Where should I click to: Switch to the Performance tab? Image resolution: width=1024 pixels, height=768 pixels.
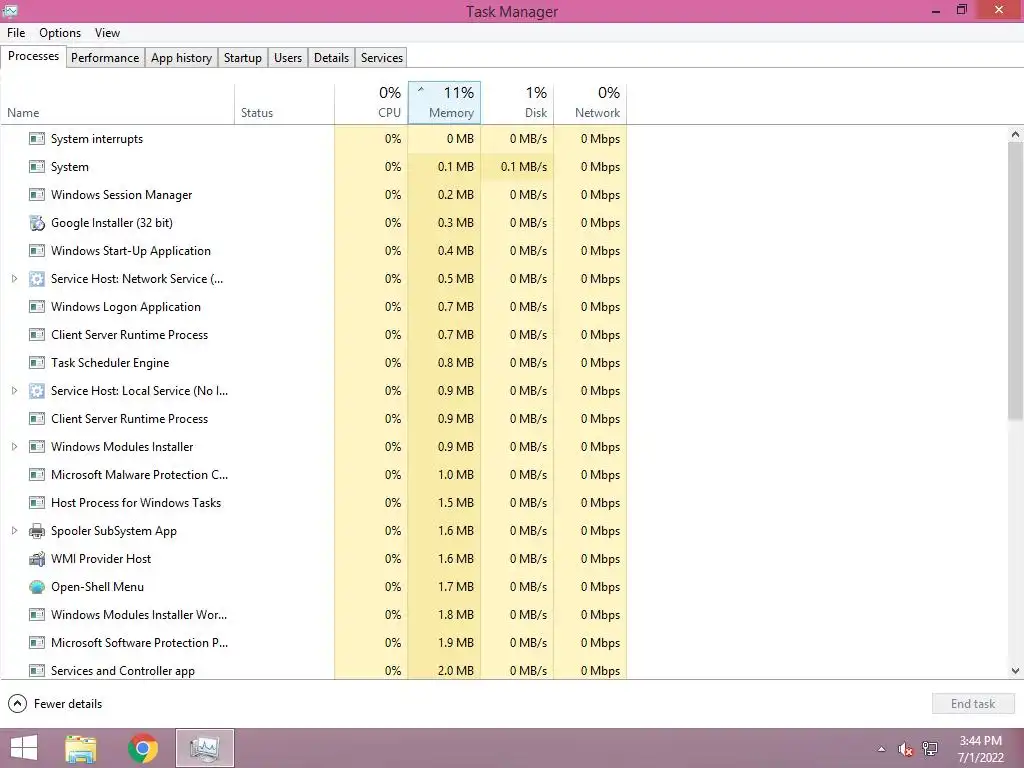[x=105, y=57]
